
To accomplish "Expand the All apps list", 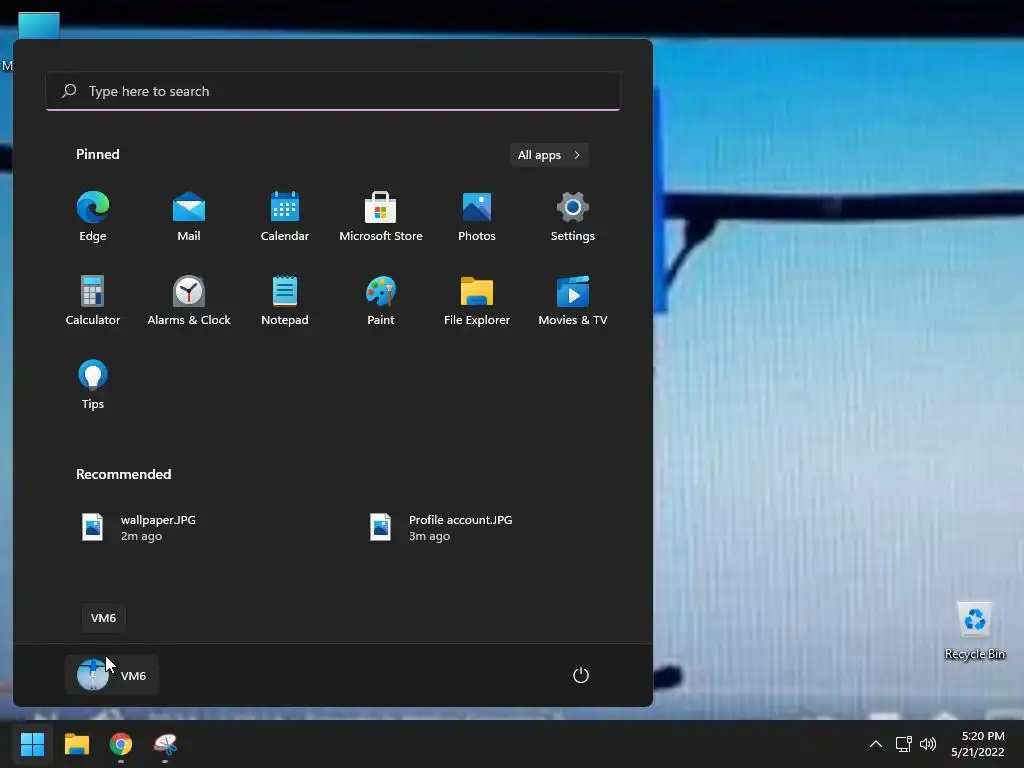I will tap(549, 155).
